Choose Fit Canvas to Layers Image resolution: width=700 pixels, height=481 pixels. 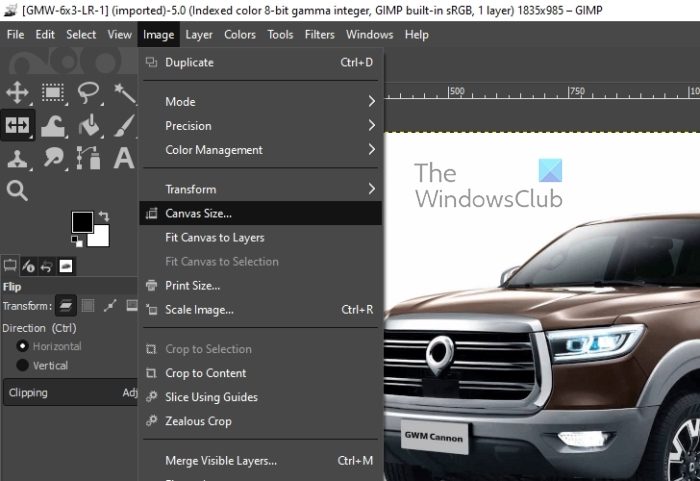[261, 237]
